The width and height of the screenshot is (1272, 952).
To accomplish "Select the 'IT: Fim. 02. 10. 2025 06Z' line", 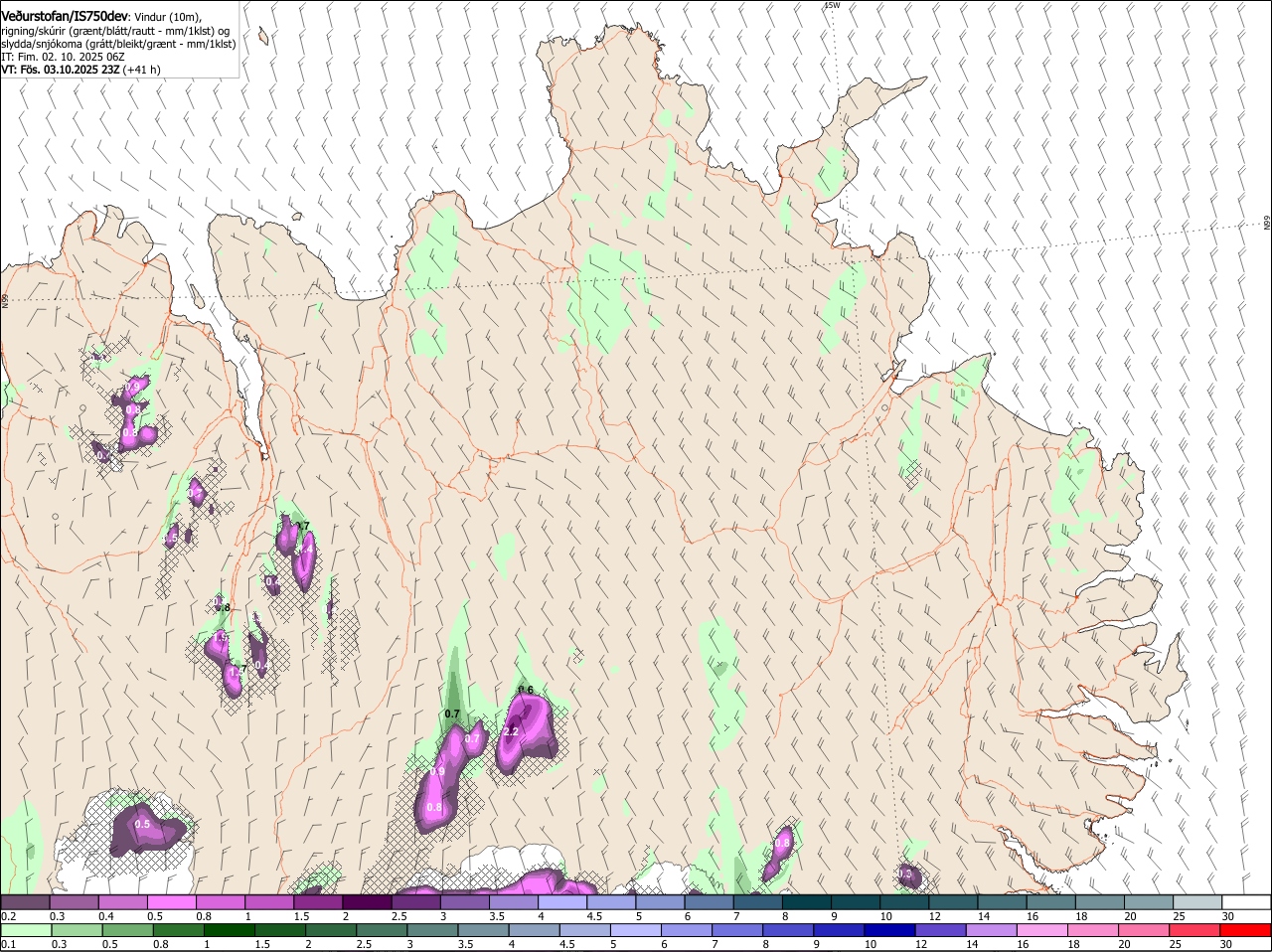I will click(63, 57).
